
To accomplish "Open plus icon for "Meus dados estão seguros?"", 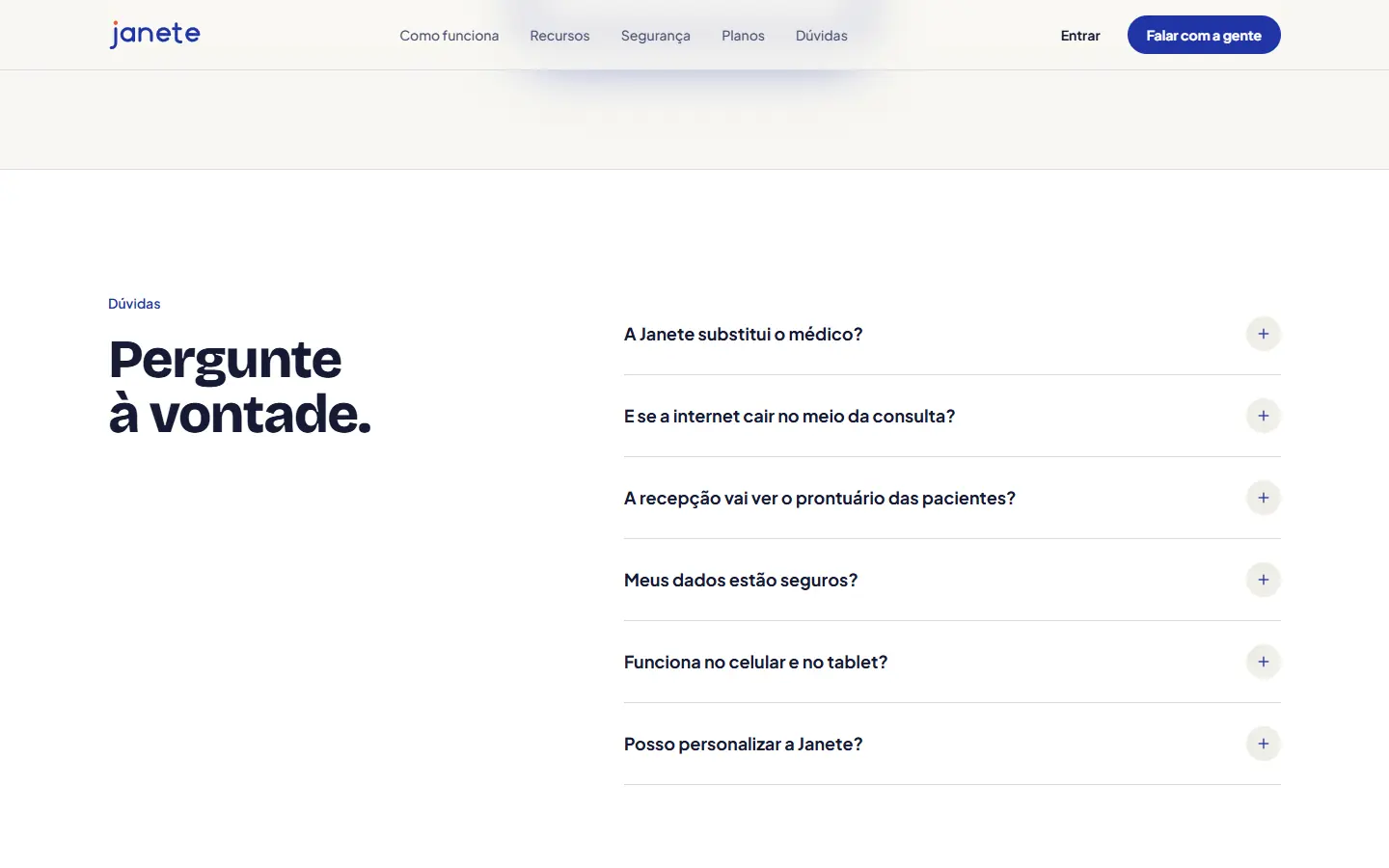I will [x=1264, y=580].
